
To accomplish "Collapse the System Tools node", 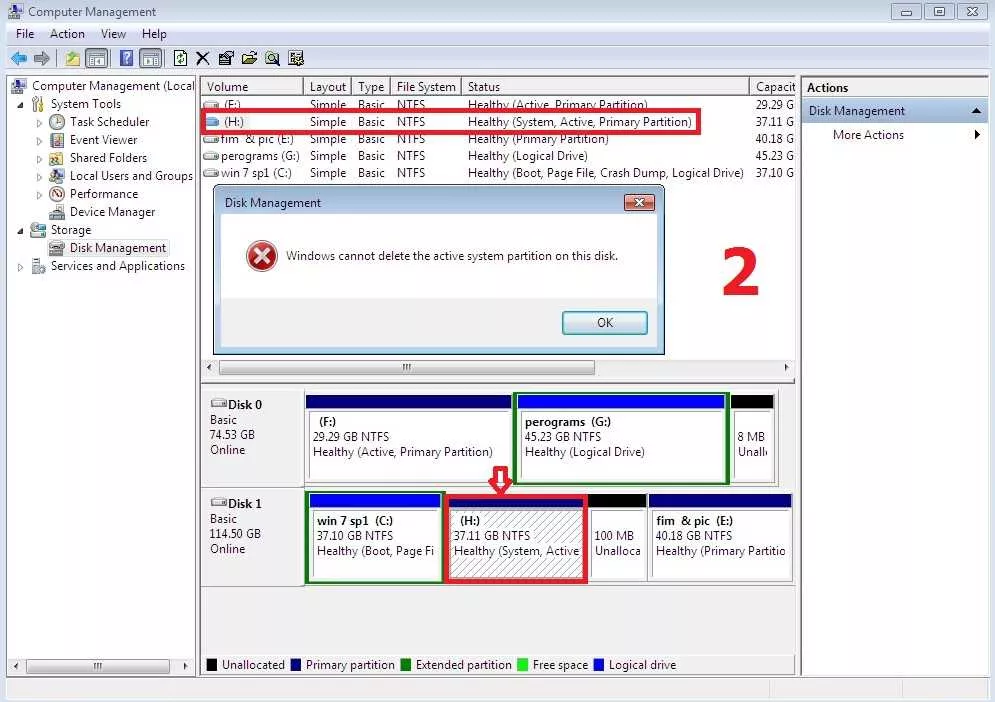I will [20, 104].
